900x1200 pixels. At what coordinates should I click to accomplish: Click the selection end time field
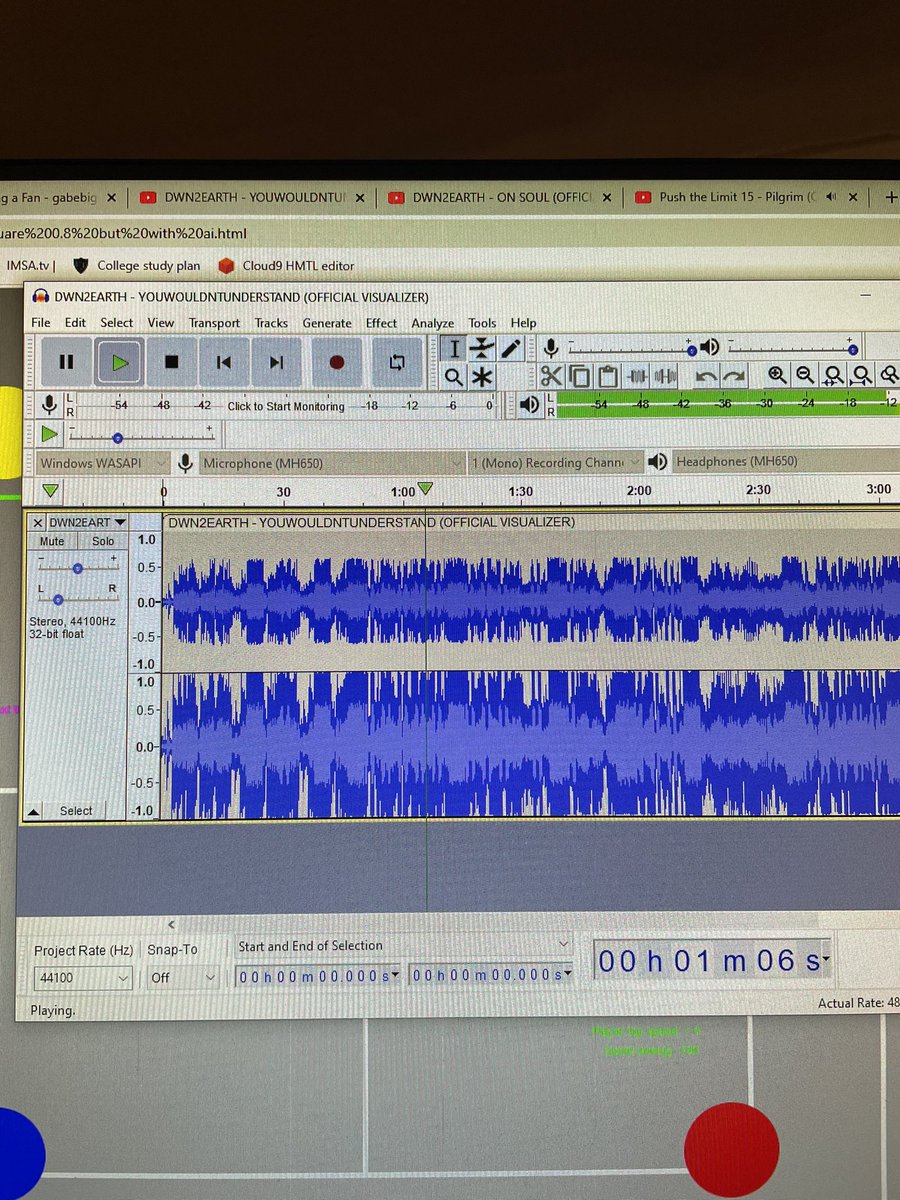pyautogui.click(x=491, y=975)
